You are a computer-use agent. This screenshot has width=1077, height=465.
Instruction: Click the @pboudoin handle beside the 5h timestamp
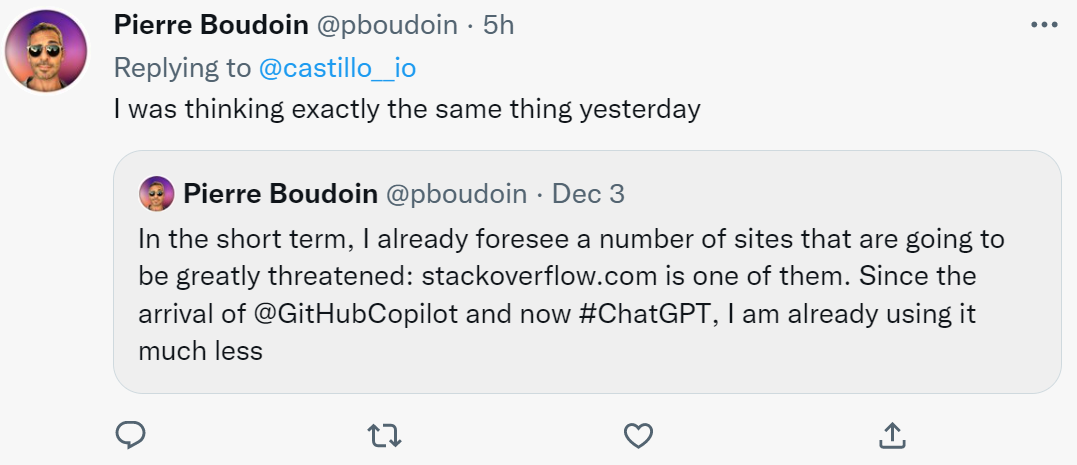coord(387,25)
